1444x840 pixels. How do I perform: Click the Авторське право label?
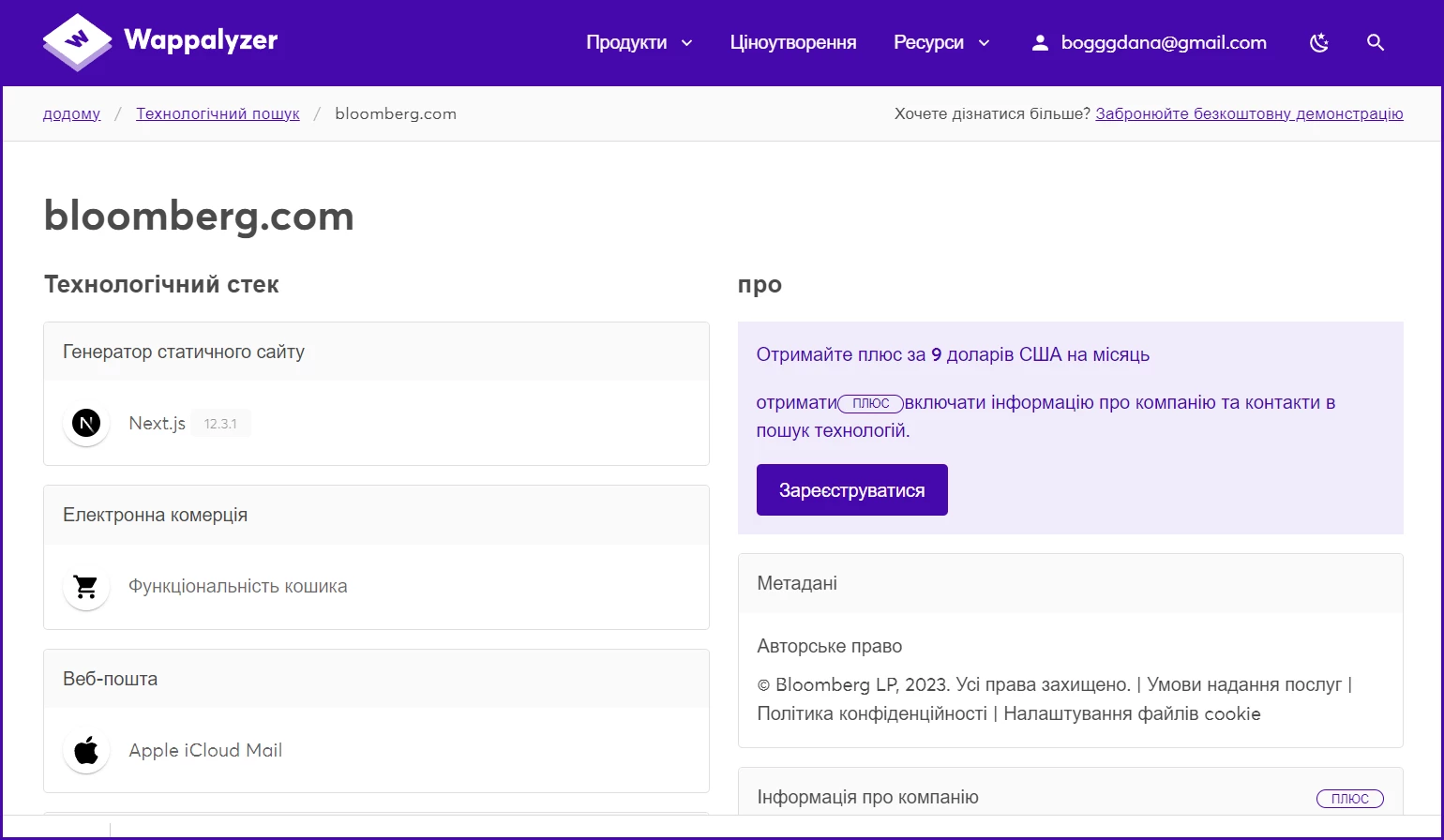(x=830, y=646)
